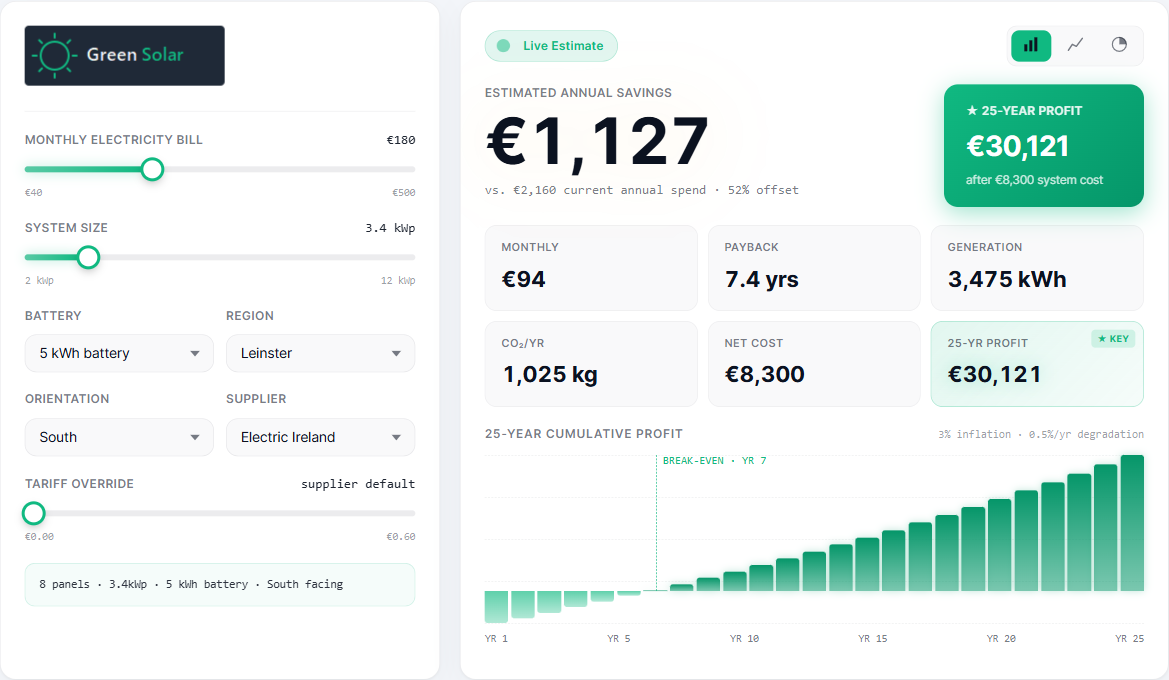Click the '12 kWp' maximum size label
Image resolution: width=1169 pixels, height=680 pixels.
(398, 280)
